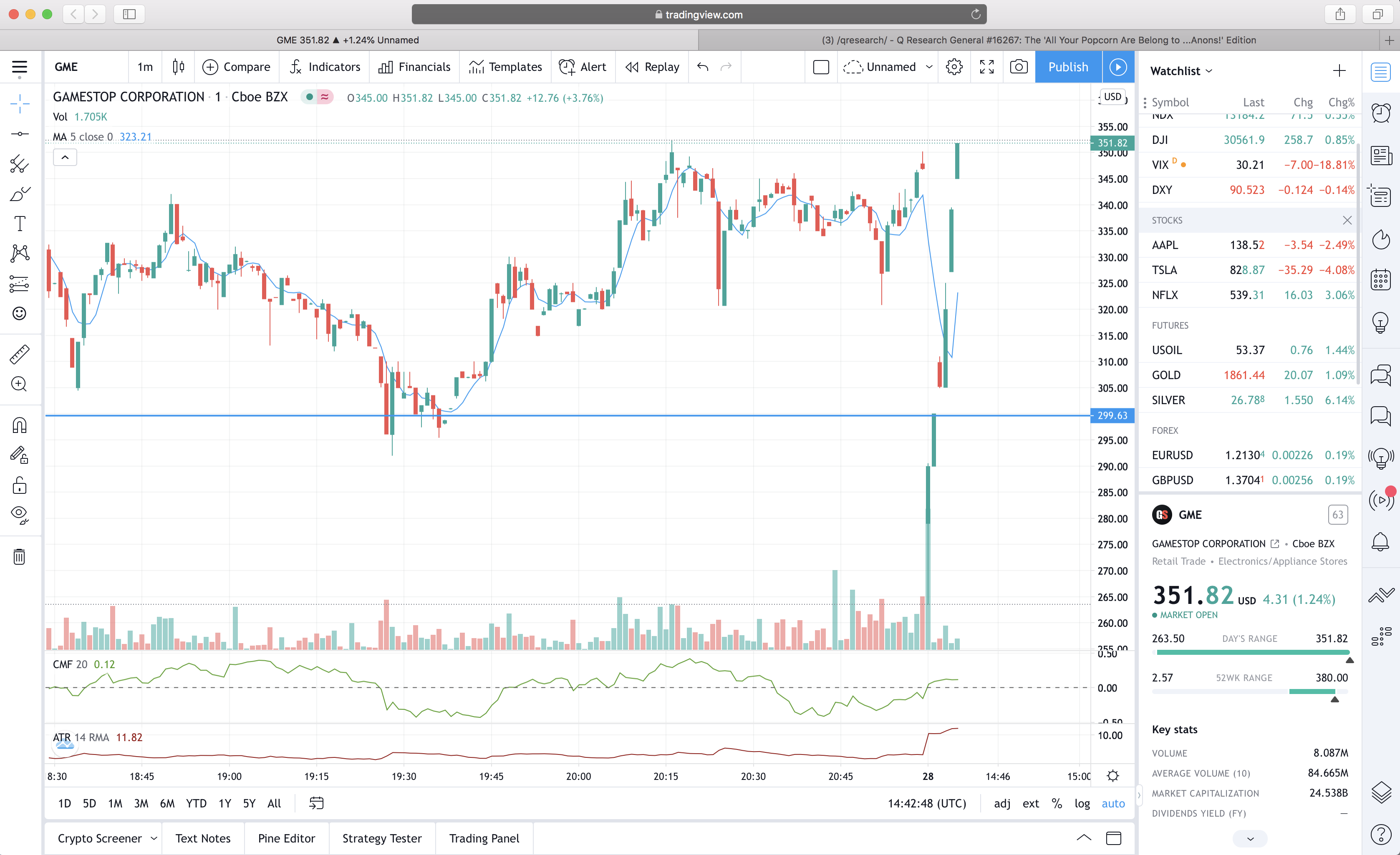Open GME notes count badge 63
The width and height of the screenshot is (1400, 855).
[x=1337, y=515]
